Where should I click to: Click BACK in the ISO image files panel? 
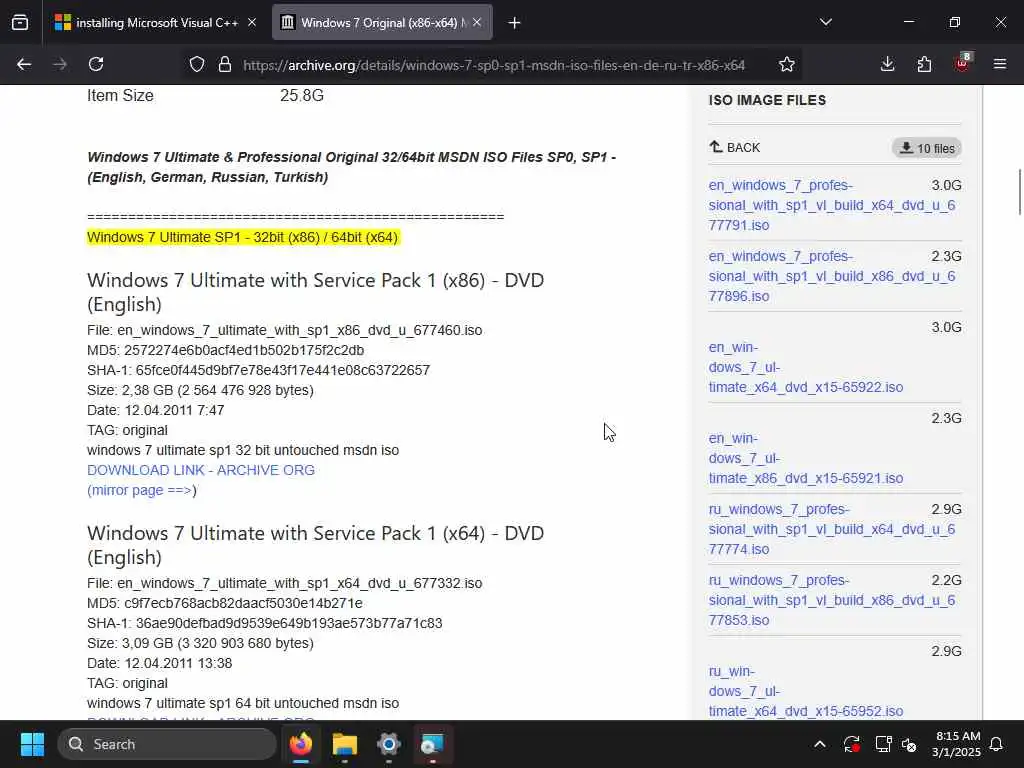pyautogui.click(x=735, y=148)
